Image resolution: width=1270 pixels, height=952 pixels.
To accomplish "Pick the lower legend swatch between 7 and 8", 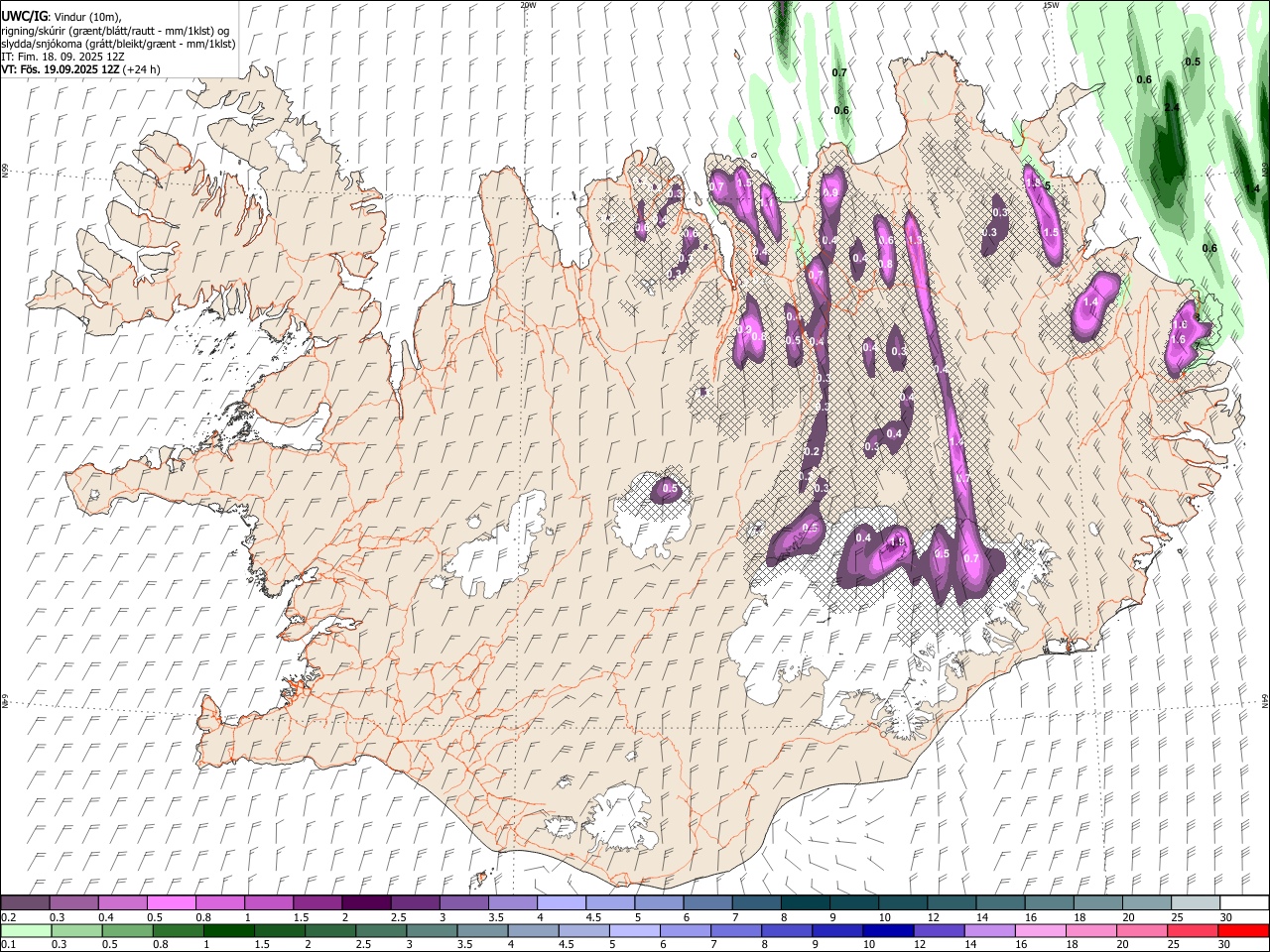I will pyautogui.click(x=736, y=930).
